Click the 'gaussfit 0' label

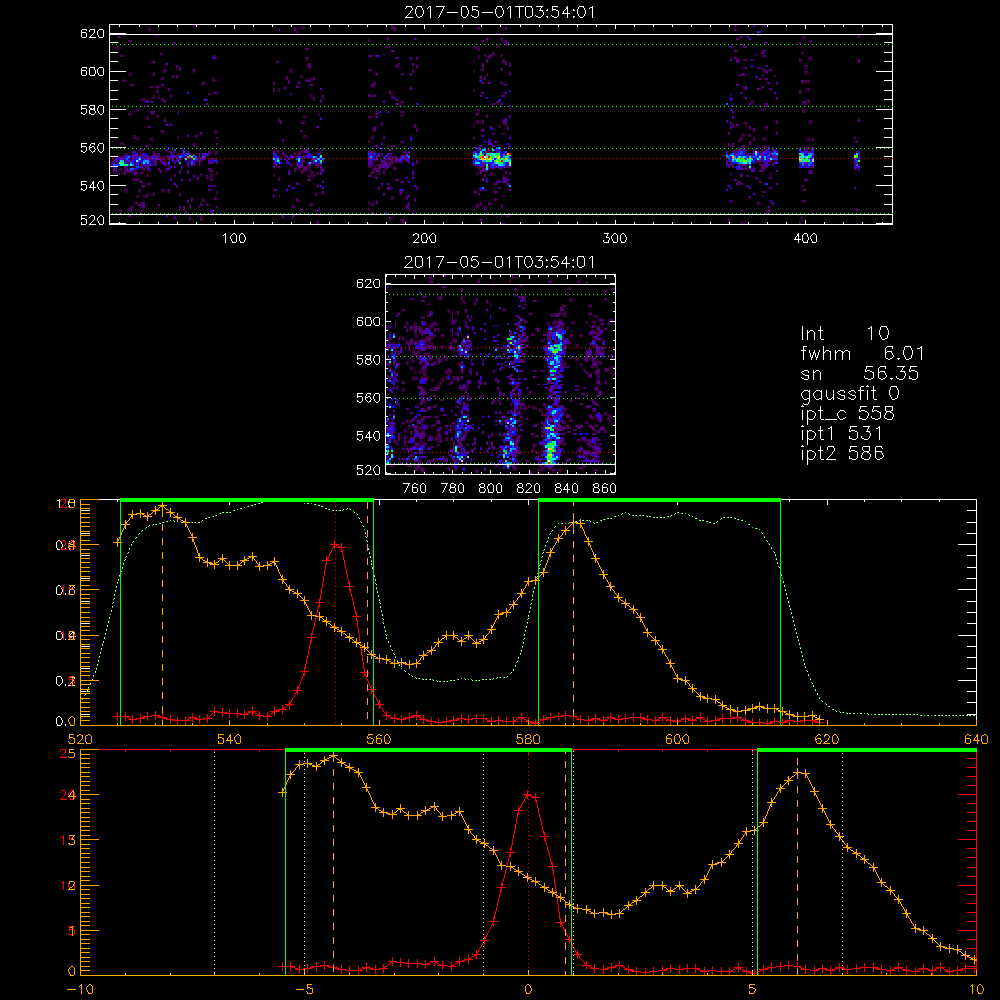coord(850,393)
